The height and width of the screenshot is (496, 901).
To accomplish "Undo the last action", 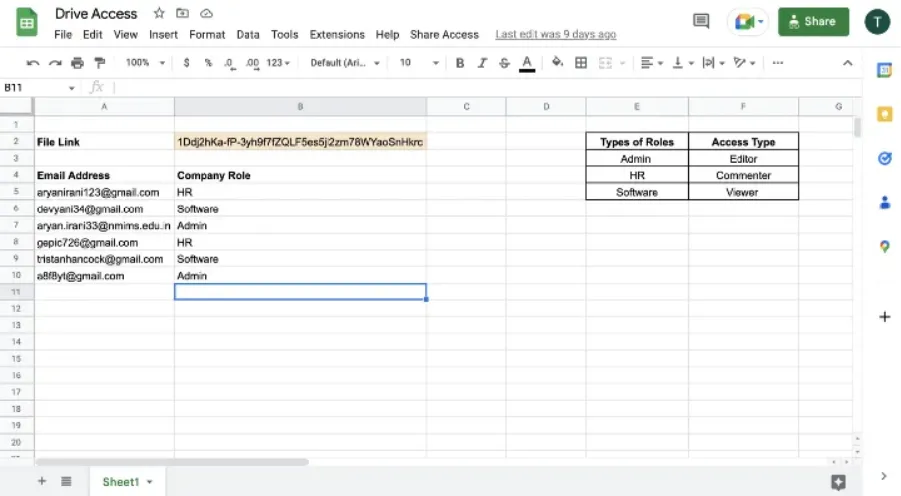I will (x=33, y=63).
